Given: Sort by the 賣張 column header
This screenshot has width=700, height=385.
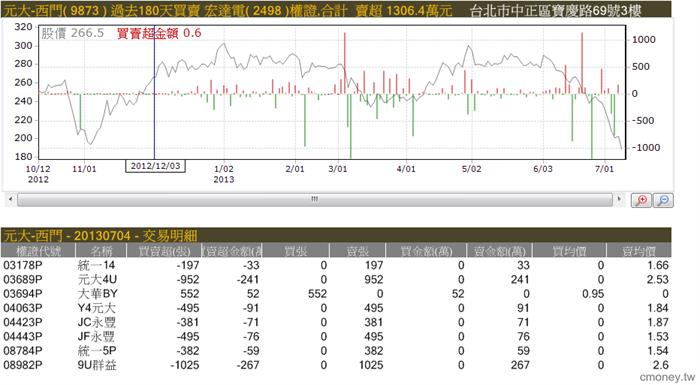Looking at the screenshot, I should [x=358, y=251].
